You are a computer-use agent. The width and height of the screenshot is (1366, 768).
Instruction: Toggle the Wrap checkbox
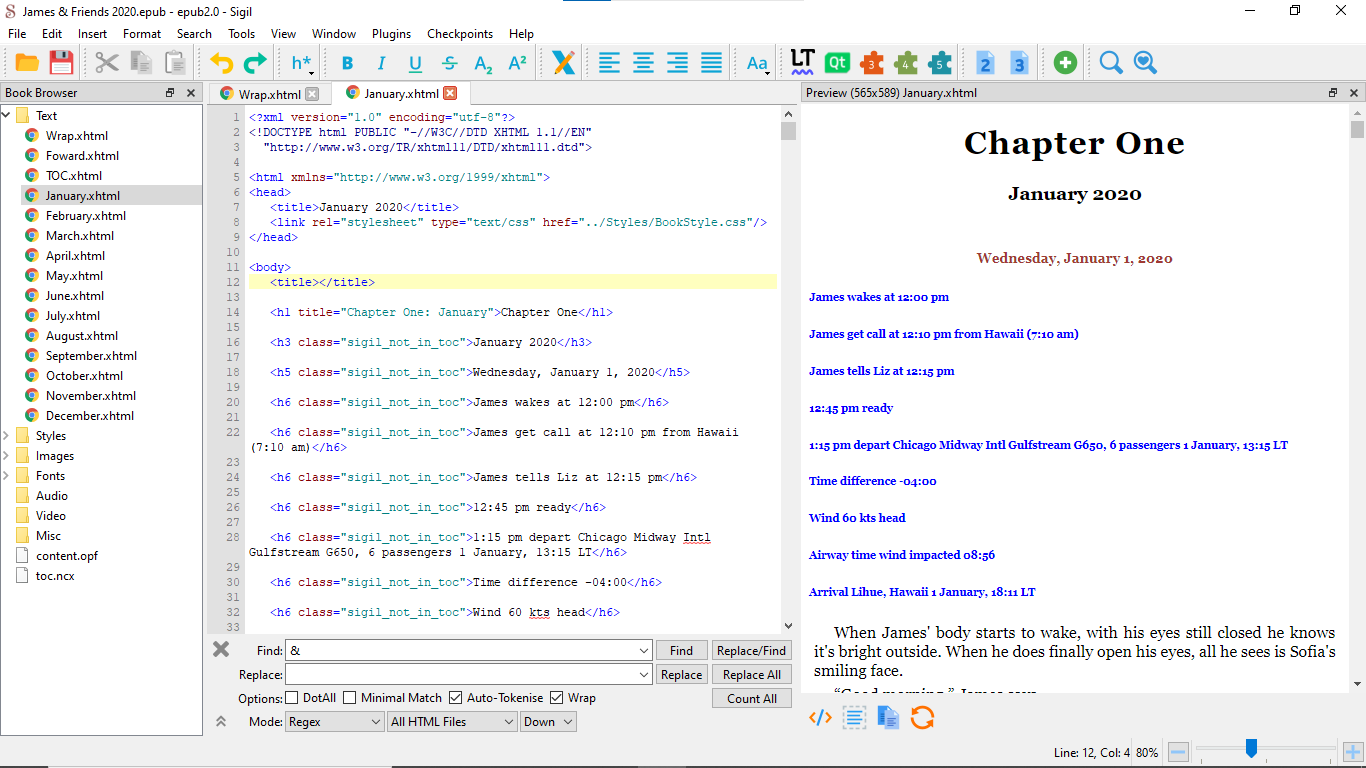pyautogui.click(x=557, y=698)
